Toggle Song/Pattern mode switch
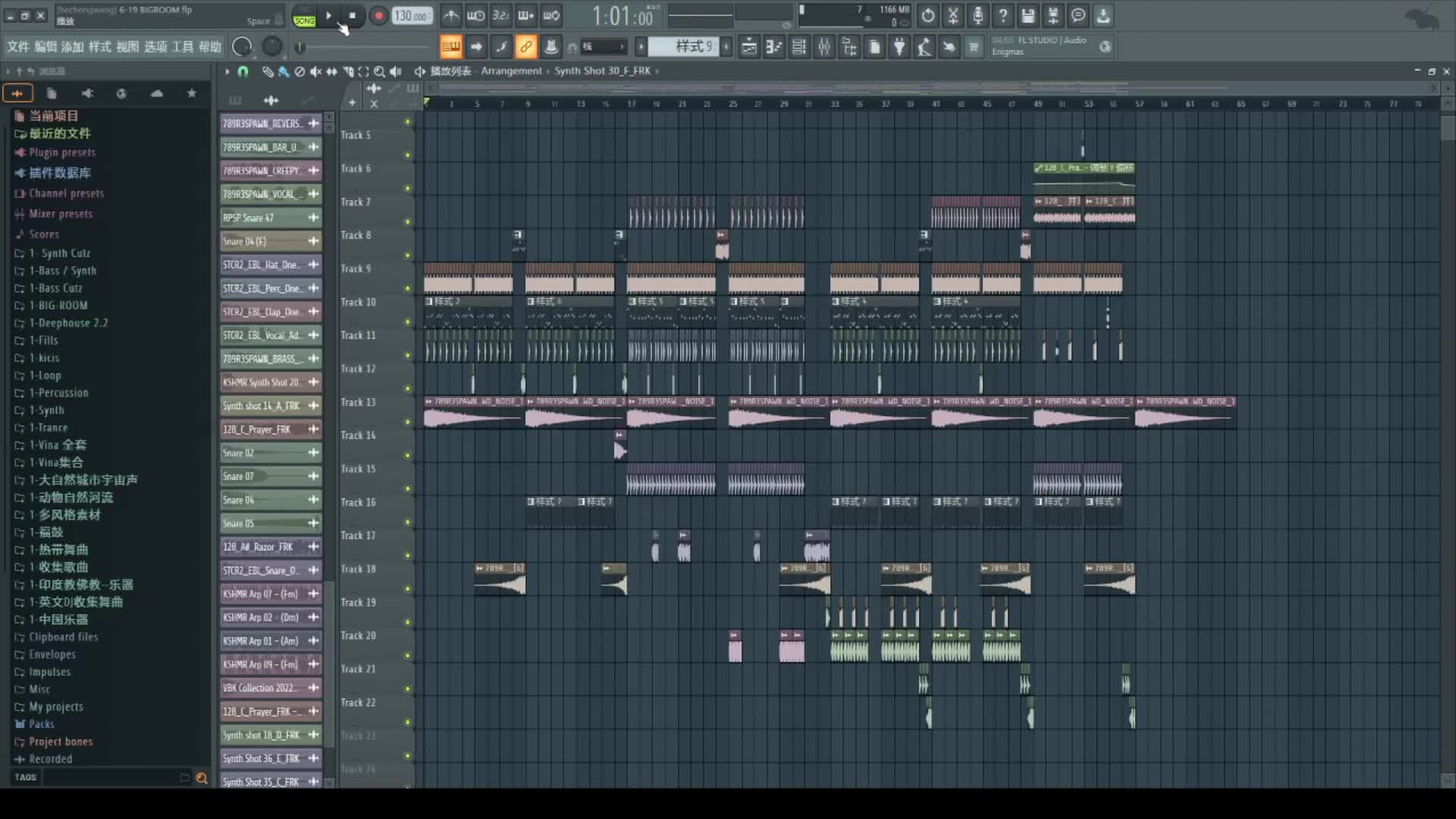The width and height of the screenshot is (1456, 819). pyautogui.click(x=304, y=17)
